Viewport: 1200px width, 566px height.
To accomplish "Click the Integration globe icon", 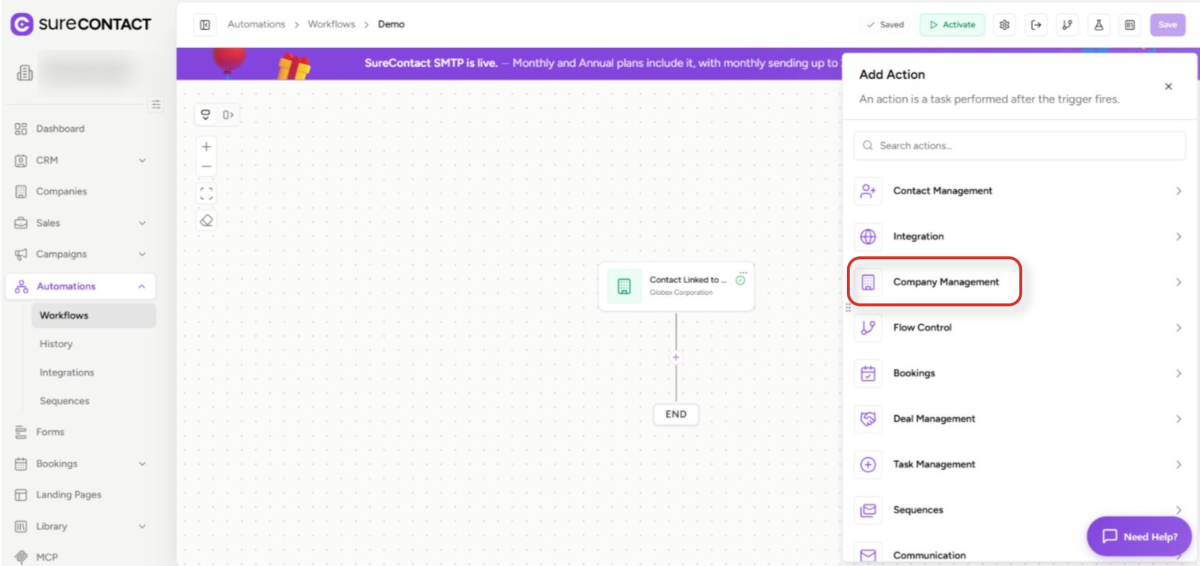I will tap(868, 237).
